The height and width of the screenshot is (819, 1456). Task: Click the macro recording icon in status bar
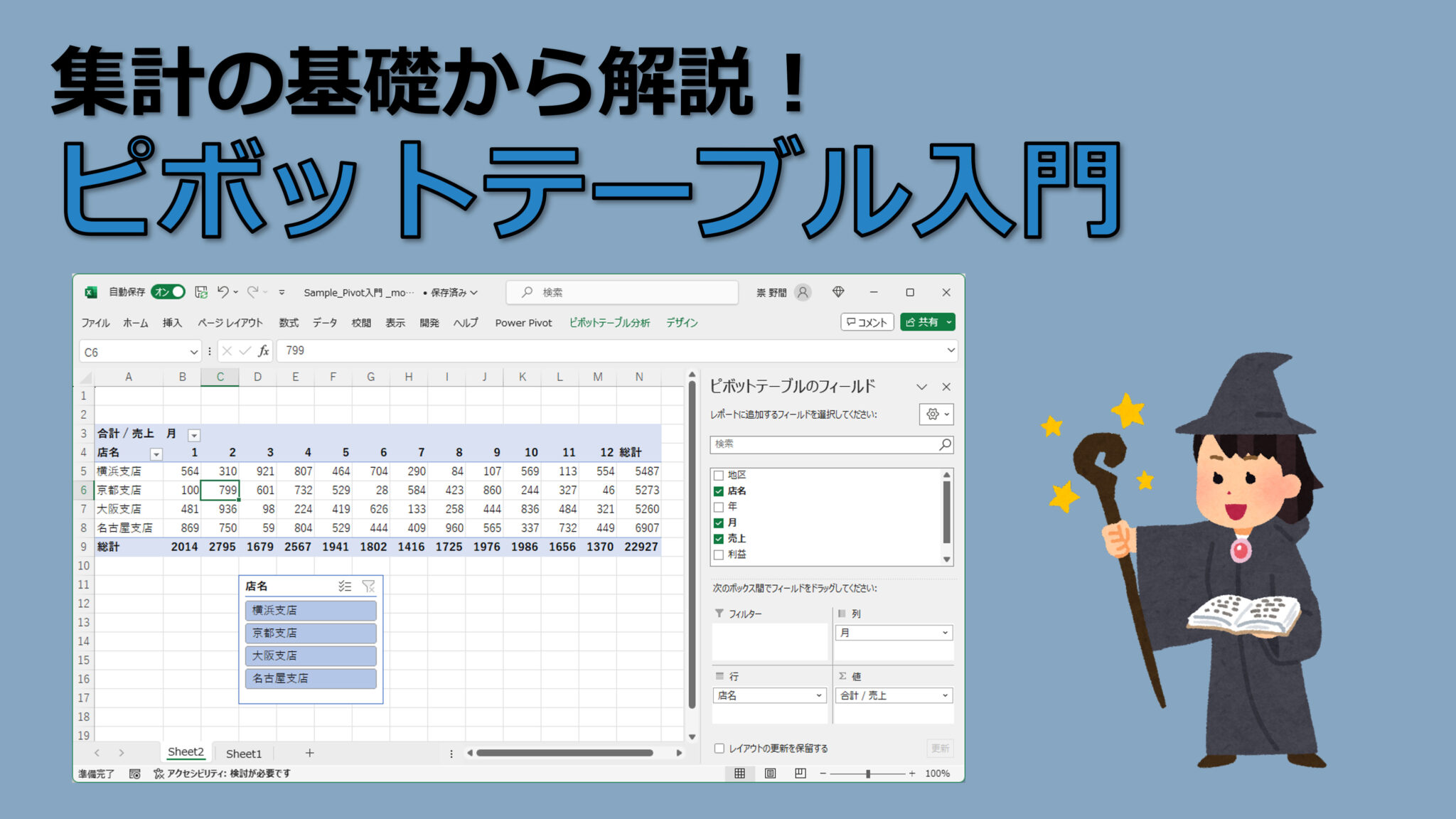[135, 773]
